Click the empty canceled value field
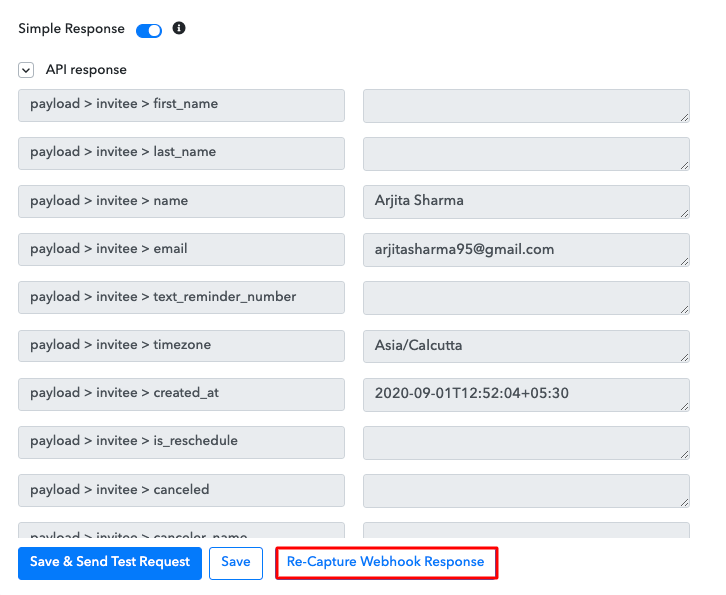Screen dimensions: 726x595 (x=525, y=490)
